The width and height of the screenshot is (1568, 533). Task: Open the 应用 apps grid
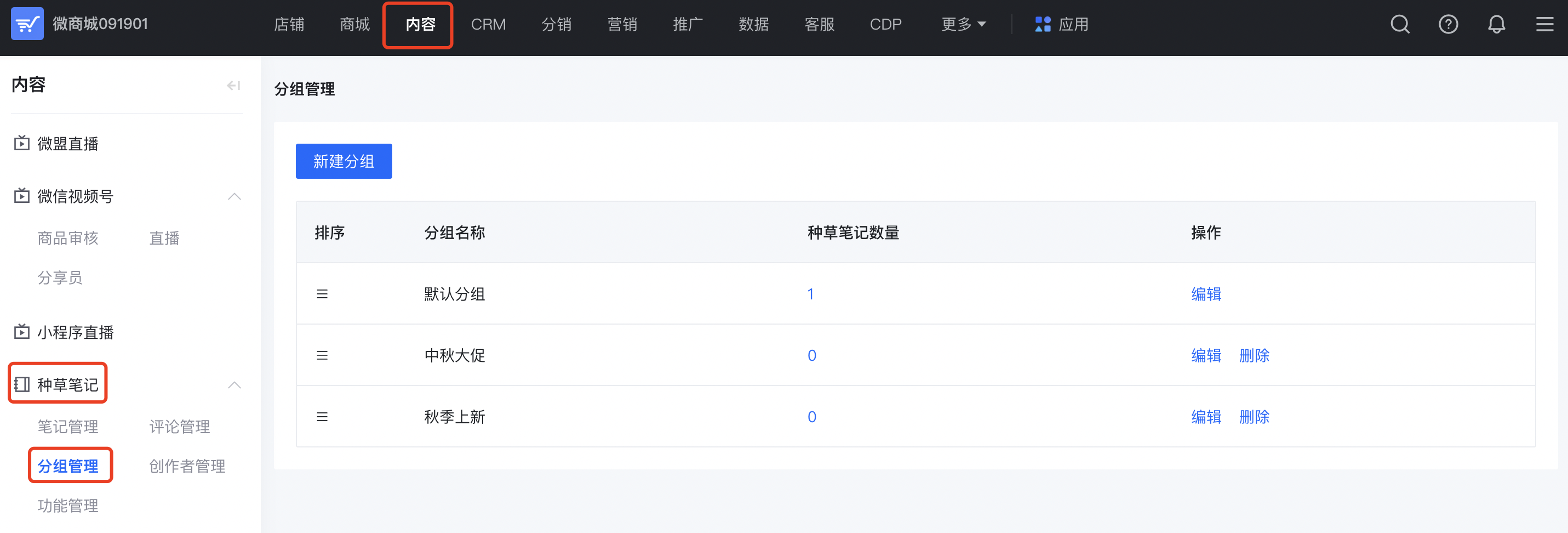tap(1061, 24)
